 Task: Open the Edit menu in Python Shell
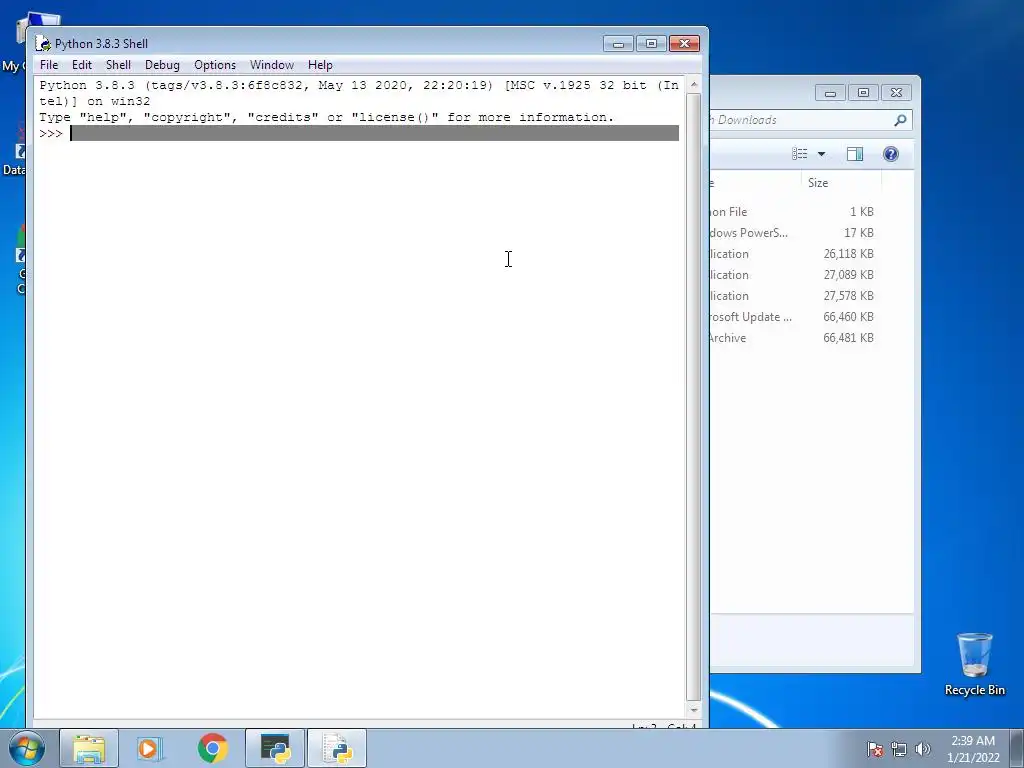coord(82,65)
